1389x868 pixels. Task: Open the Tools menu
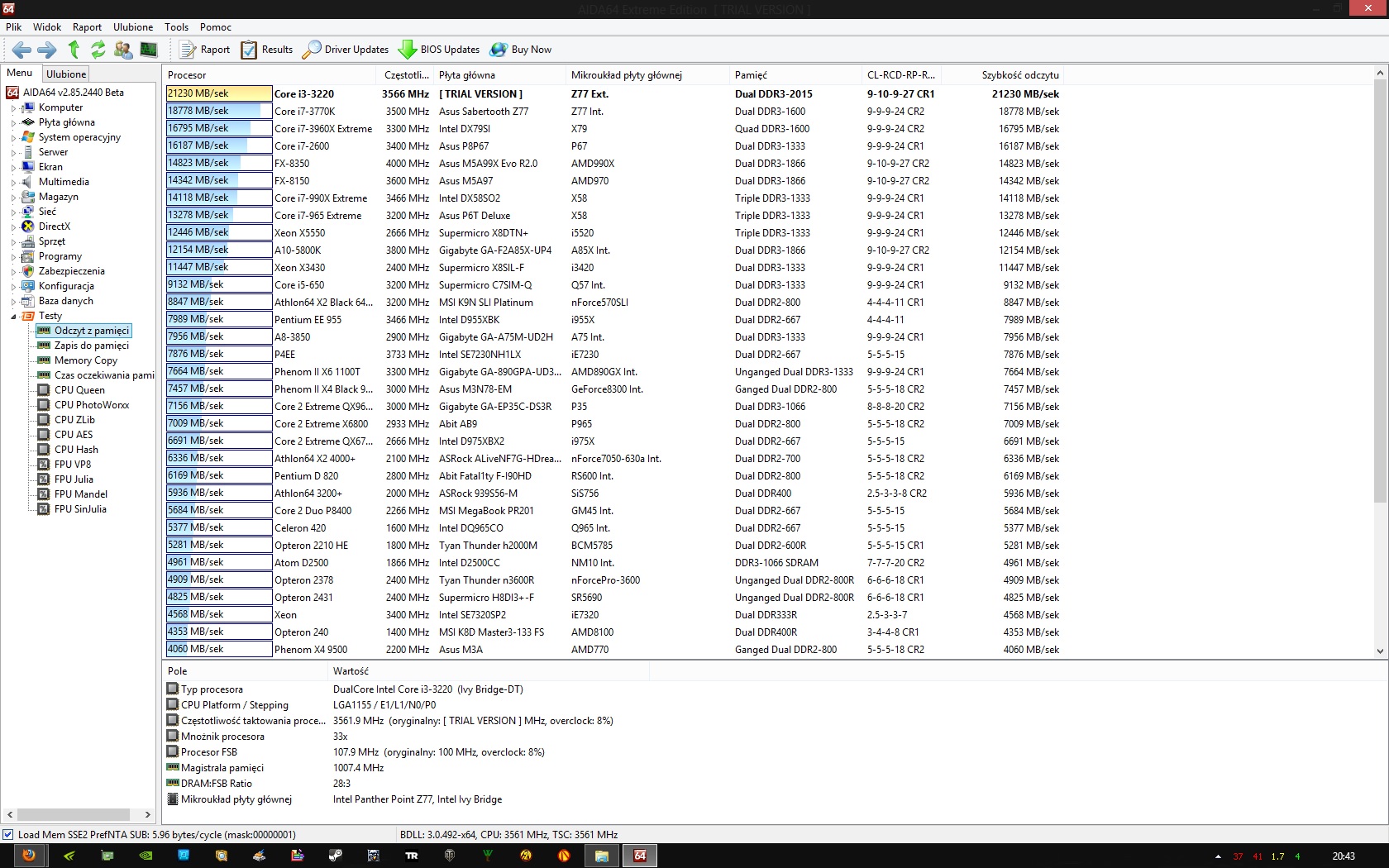[176, 27]
